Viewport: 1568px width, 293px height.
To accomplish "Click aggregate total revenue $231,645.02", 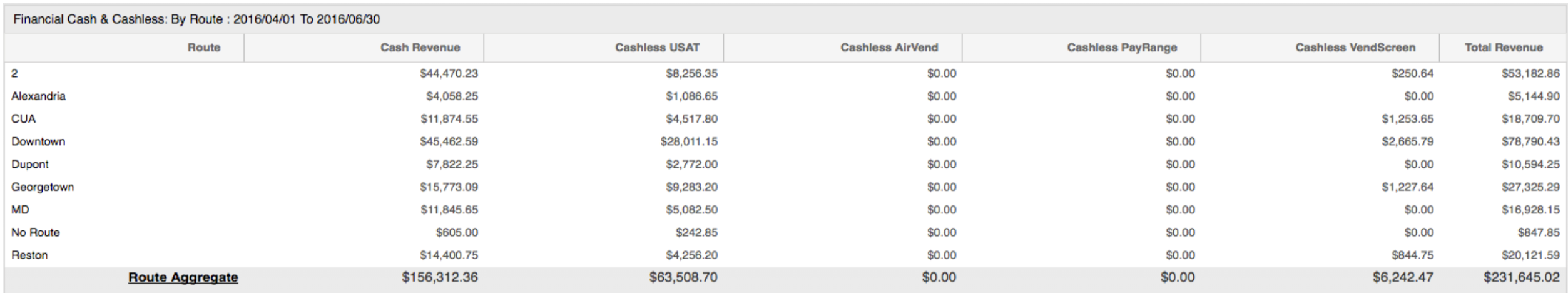I will coord(1521,277).
